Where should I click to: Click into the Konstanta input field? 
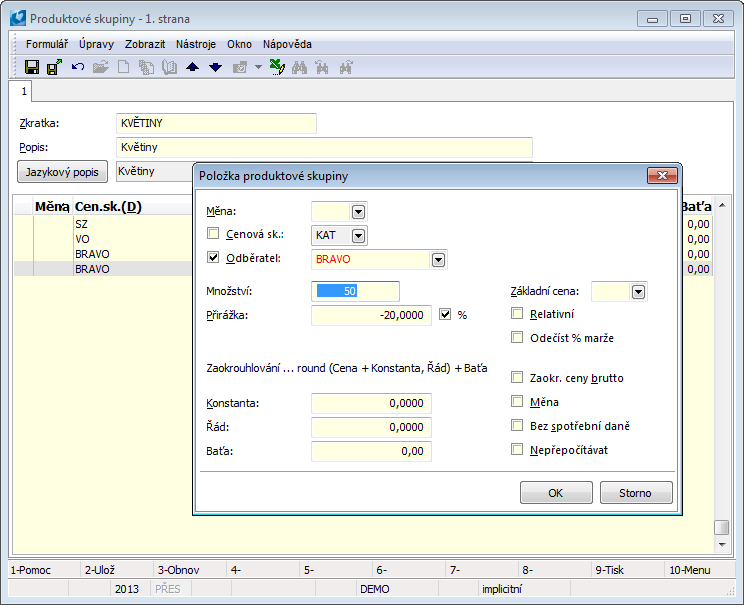(371, 403)
